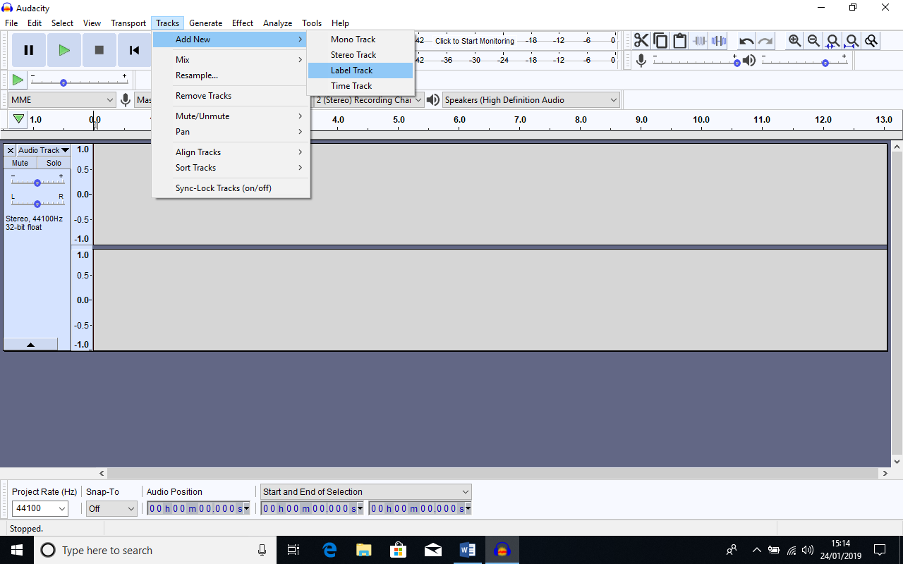
Task: Click Audio Position time field
Action: click(198, 508)
